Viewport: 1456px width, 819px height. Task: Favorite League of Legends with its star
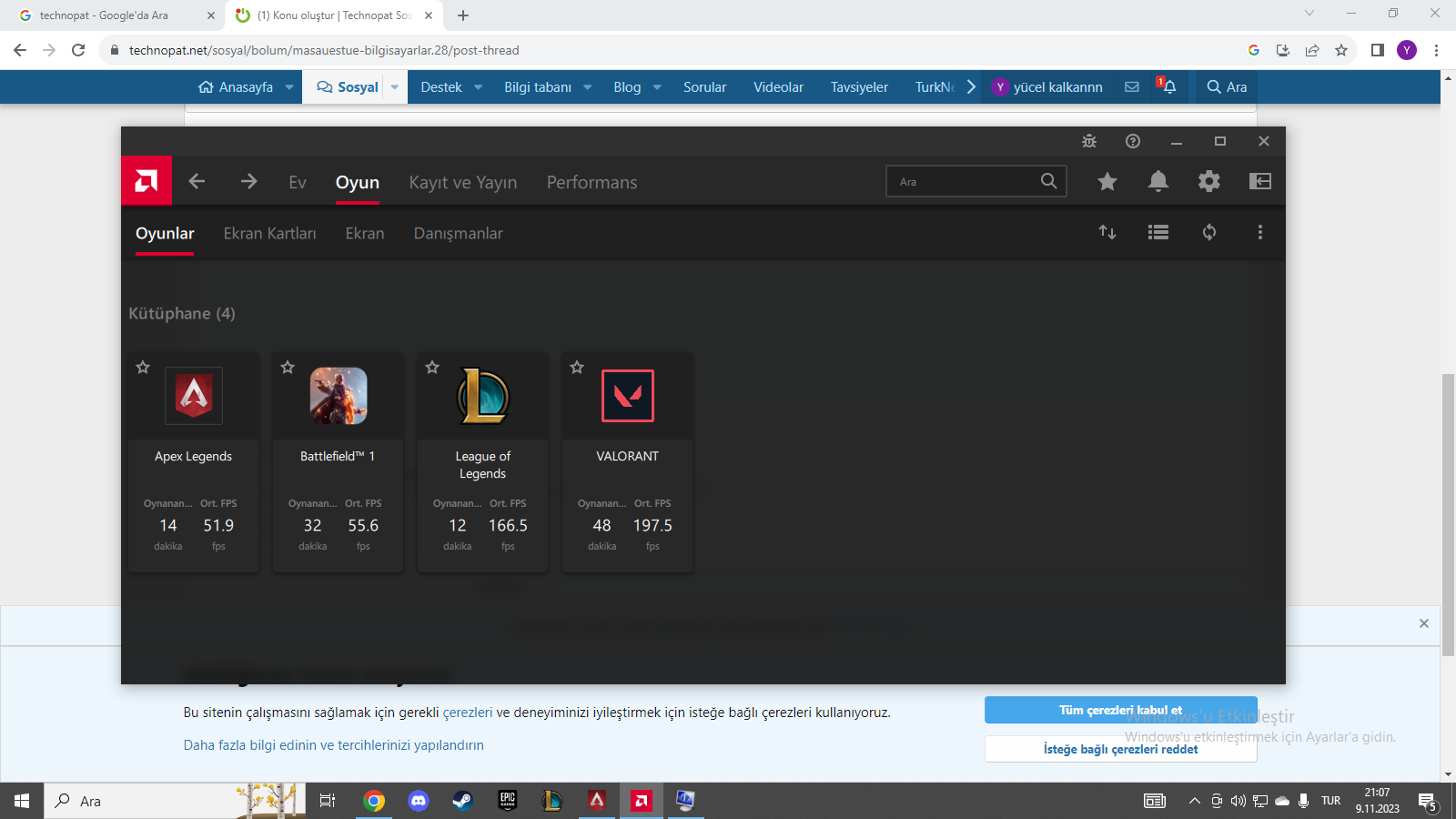pos(432,368)
